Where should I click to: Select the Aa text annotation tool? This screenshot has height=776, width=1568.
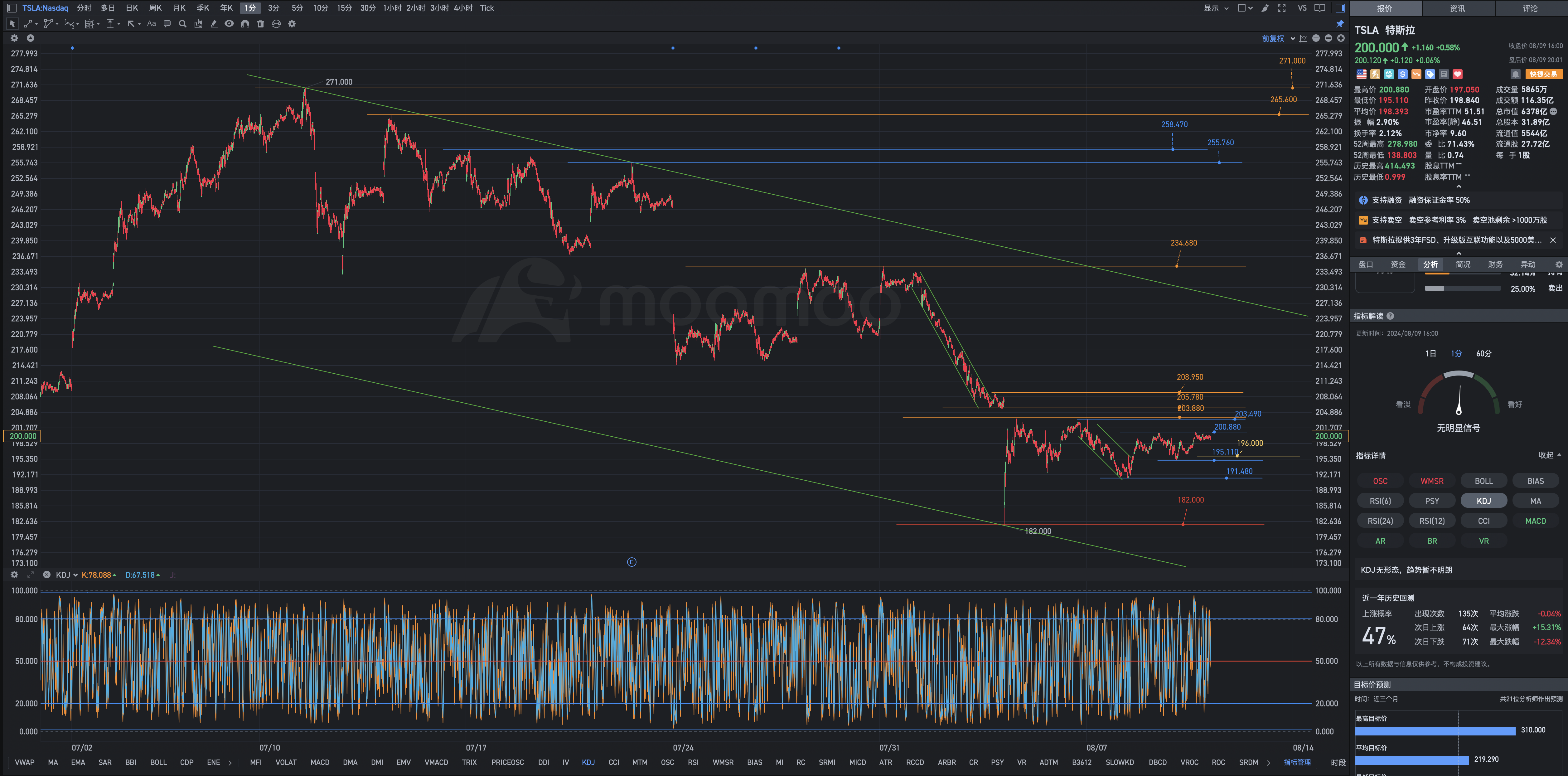[152, 24]
